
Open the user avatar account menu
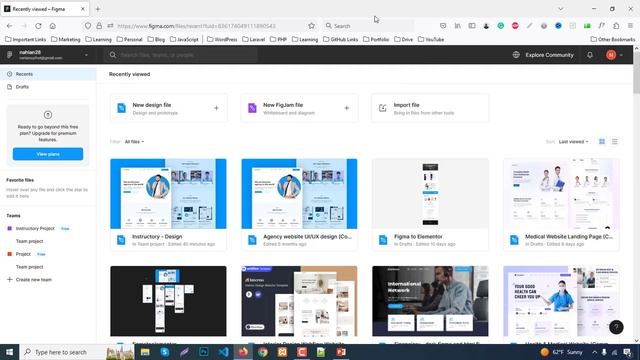point(611,55)
